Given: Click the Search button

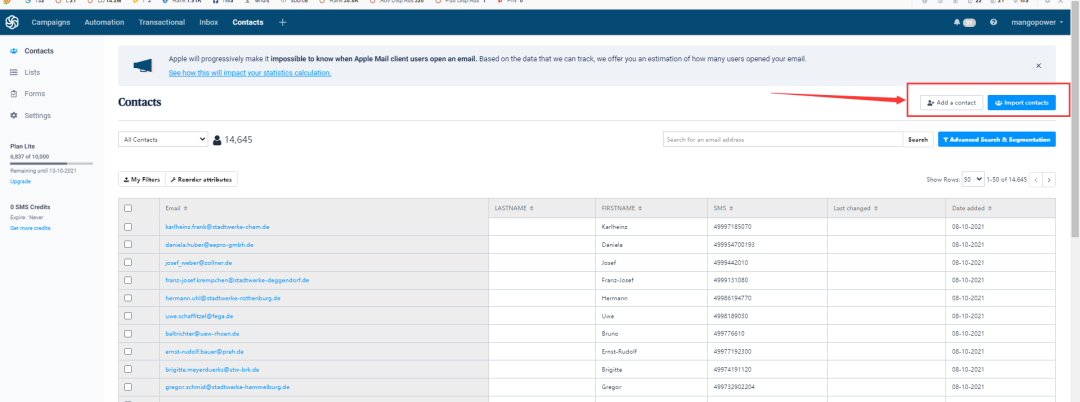Looking at the screenshot, I should click(918, 140).
